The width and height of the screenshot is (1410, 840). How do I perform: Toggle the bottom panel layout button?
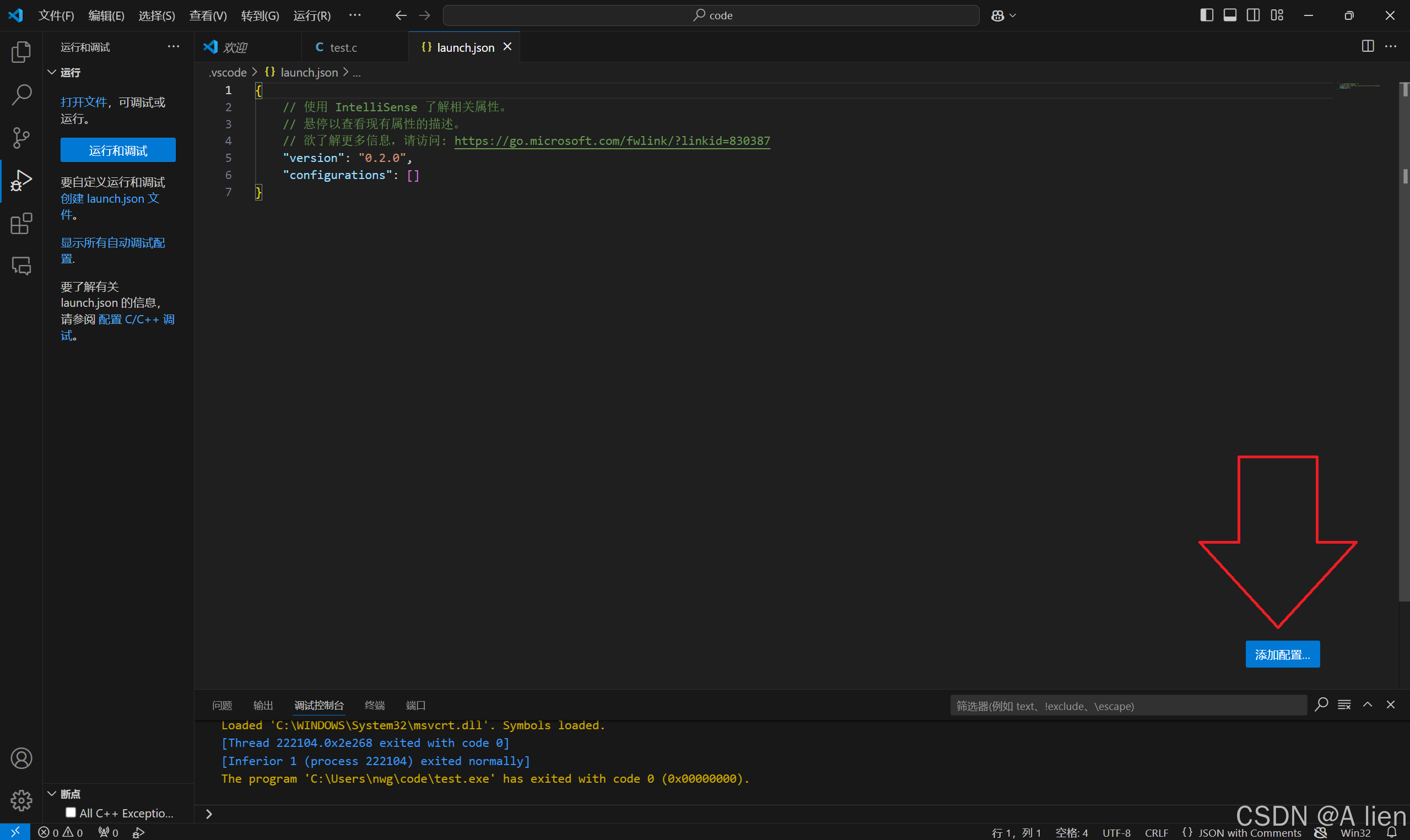(1229, 15)
